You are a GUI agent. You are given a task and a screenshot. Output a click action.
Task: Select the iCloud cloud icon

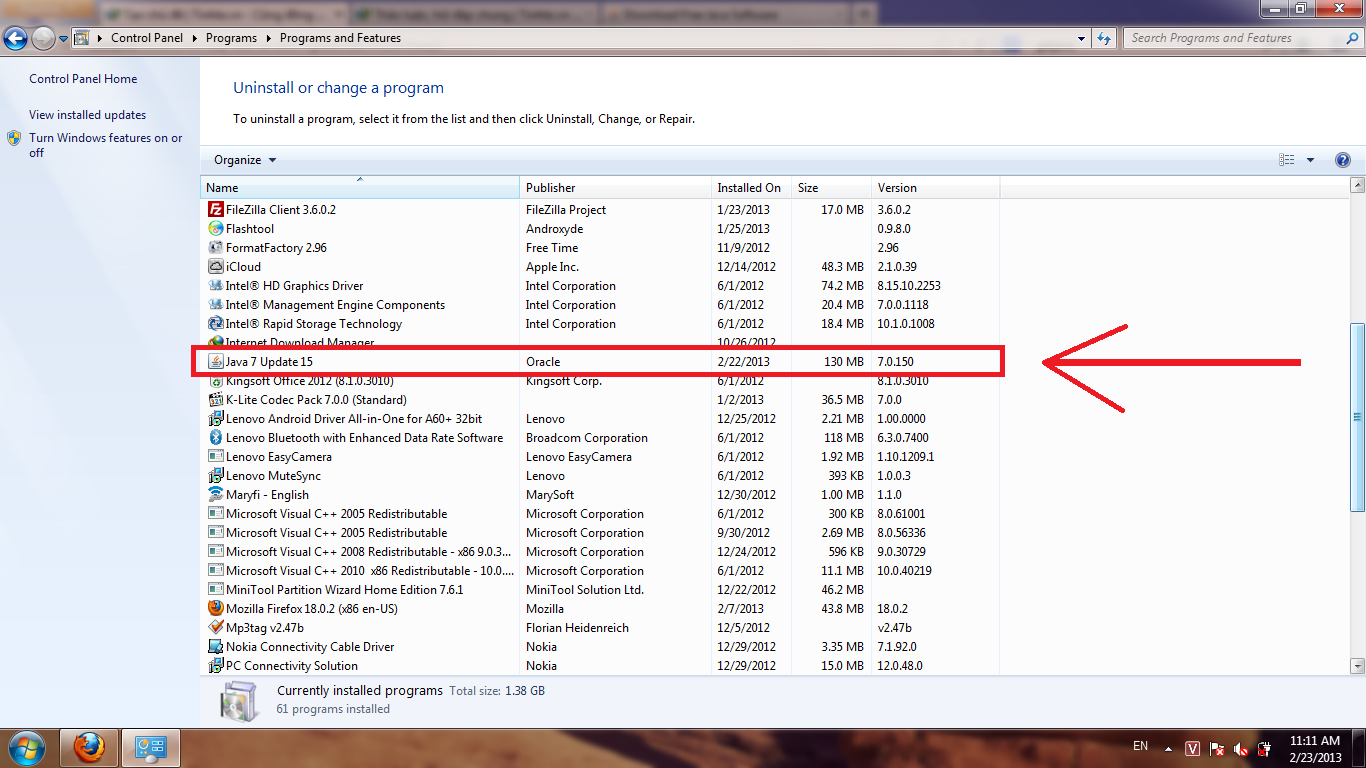click(215, 267)
